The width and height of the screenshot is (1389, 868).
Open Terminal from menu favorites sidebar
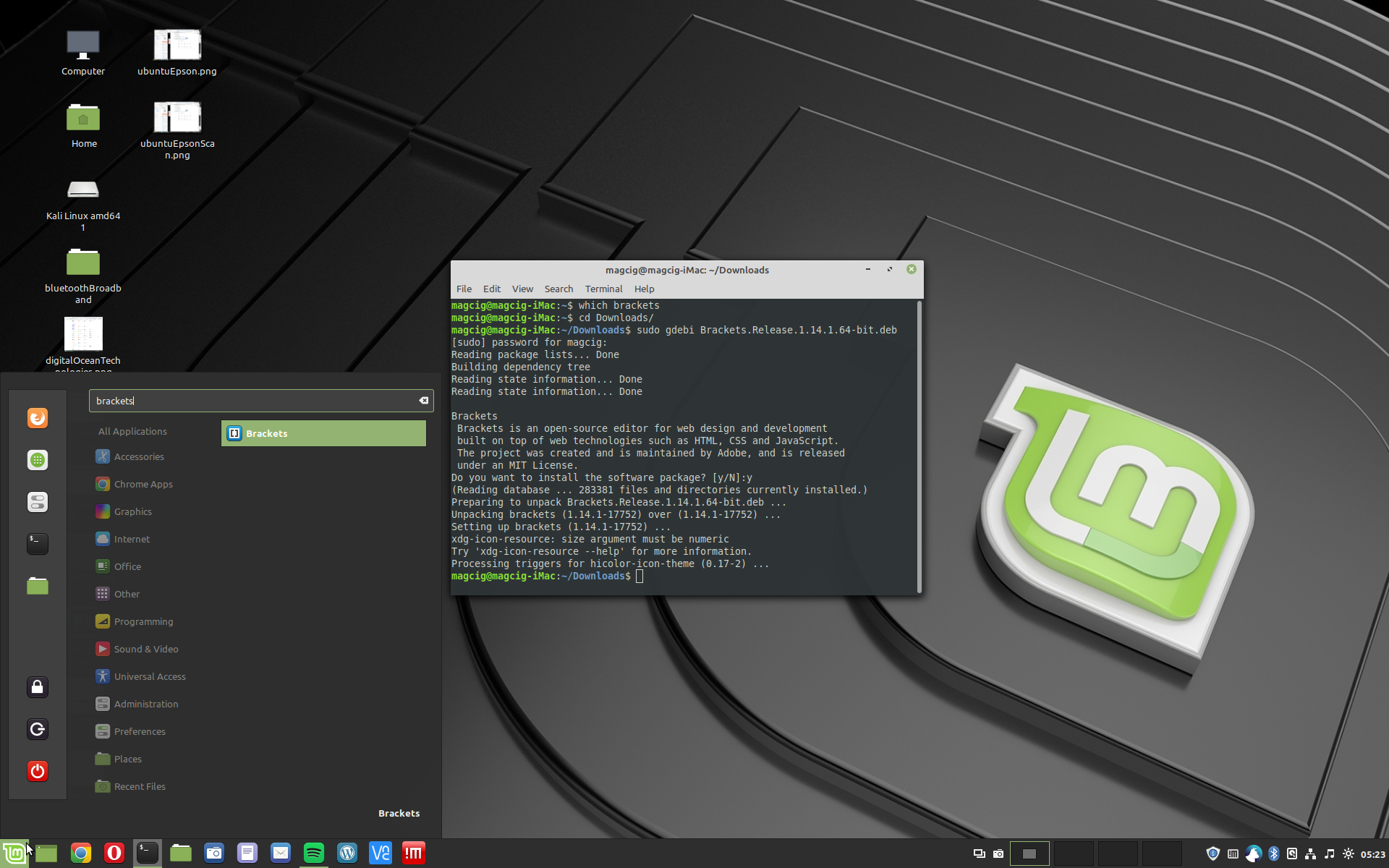click(x=38, y=544)
